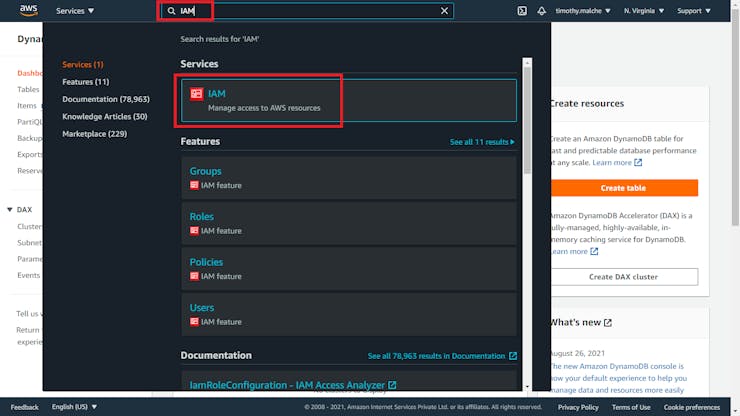Click the Feedback button in footer

[25, 407]
